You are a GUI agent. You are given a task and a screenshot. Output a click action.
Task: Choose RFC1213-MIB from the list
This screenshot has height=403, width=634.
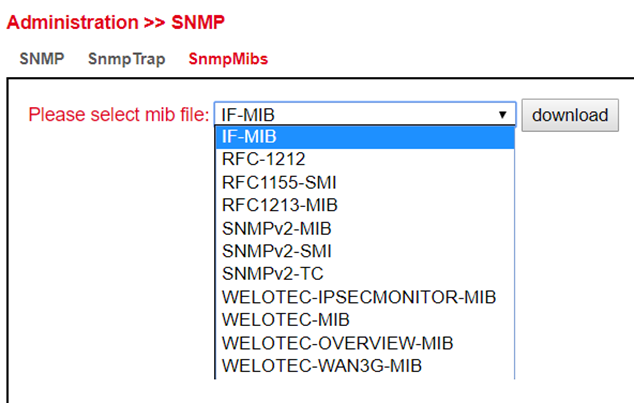pyautogui.click(x=280, y=204)
